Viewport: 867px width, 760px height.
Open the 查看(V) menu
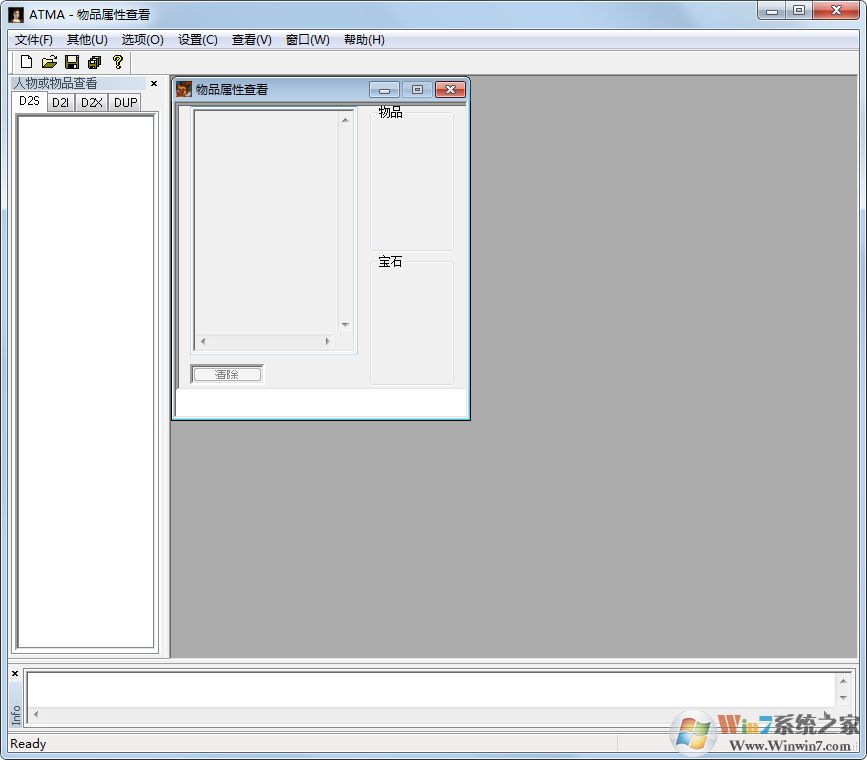click(x=251, y=40)
